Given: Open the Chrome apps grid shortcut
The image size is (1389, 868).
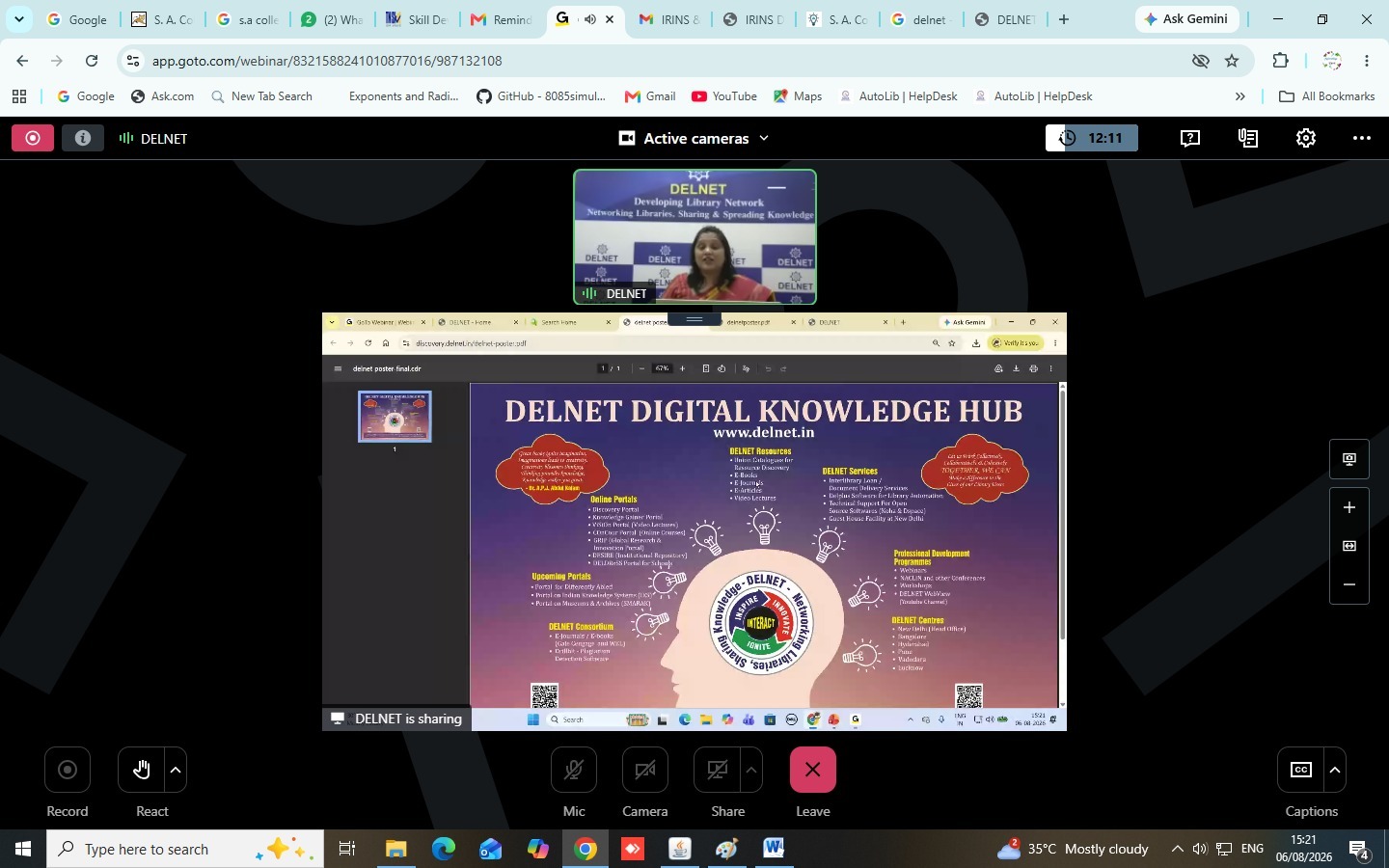Looking at the screenshot, I should pos(19,96).
